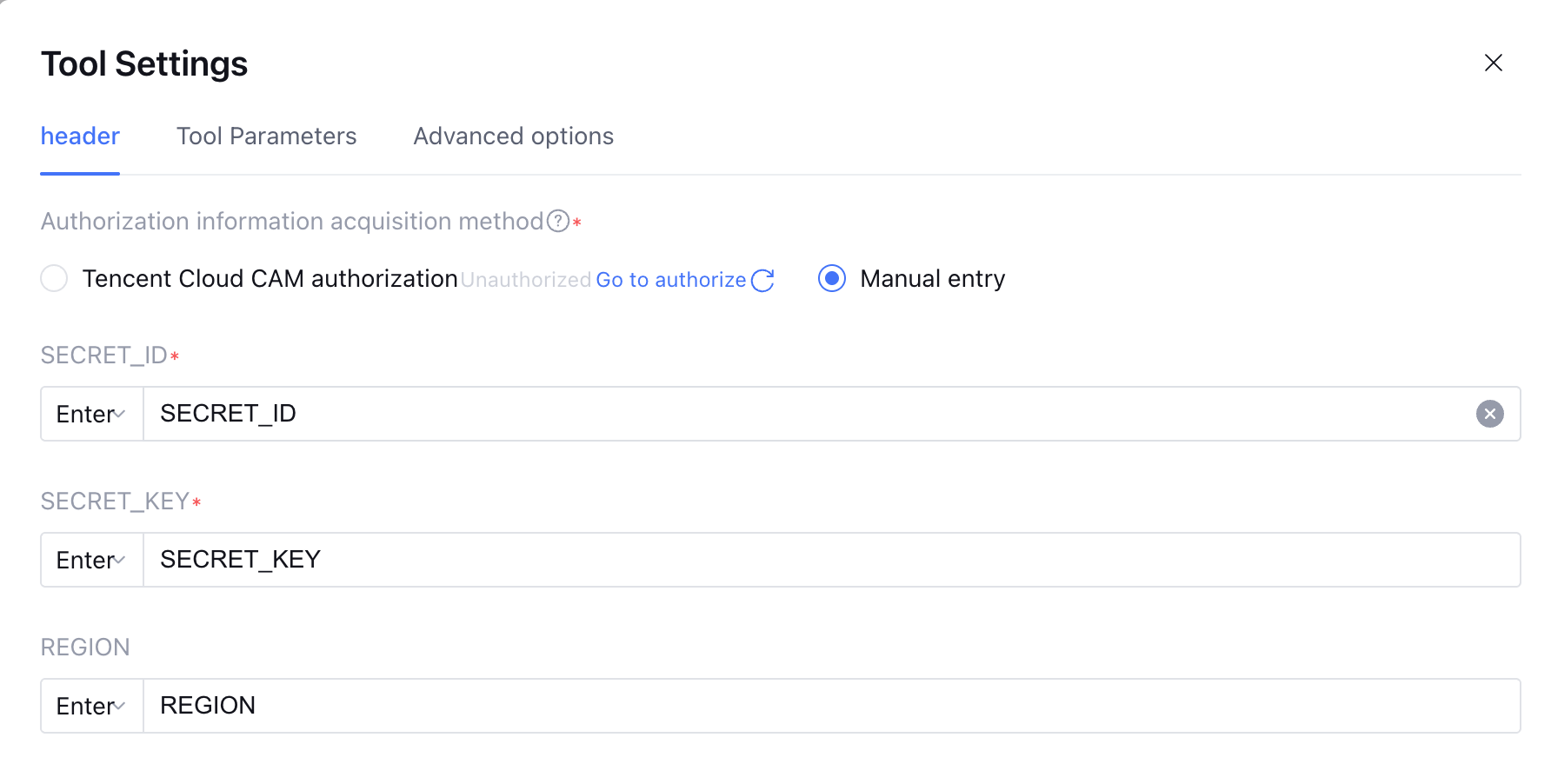This screenshot has width=1551, height=784.
Task: Click the Go to authorize link
Action: pyautogui.click(x=670, y=280)
